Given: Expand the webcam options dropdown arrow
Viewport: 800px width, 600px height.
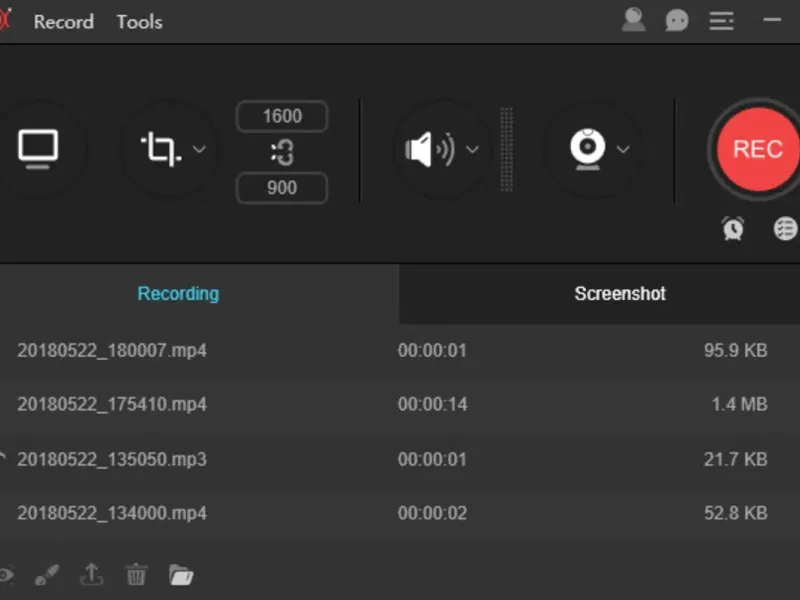Looking at the screenshot, I should tap(623, 149).
